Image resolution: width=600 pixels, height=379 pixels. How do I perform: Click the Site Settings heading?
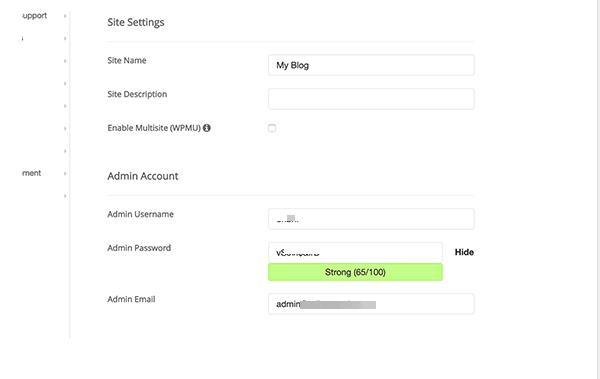(x=136, y=22)
